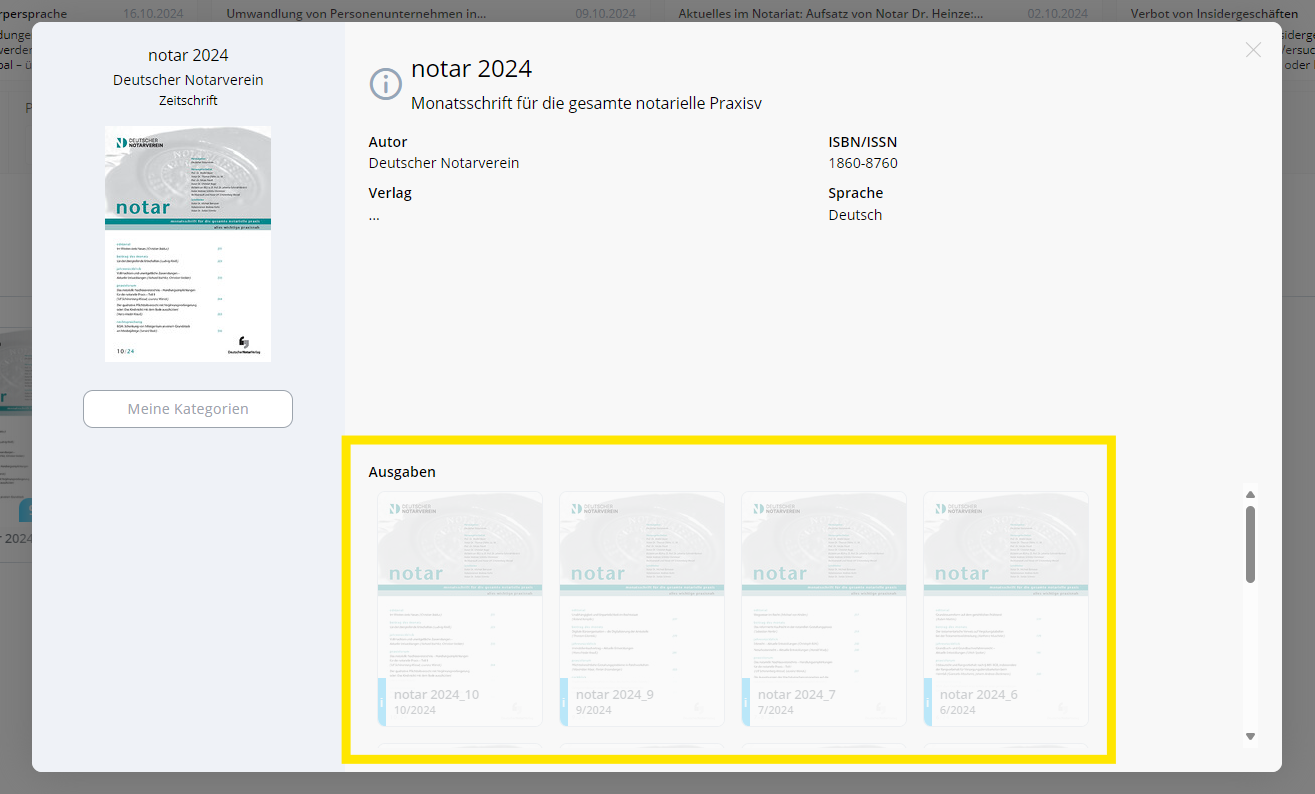Image resolution: width=1315 pixels, height=794 pixels.
Task: Click the blue tab marker on notar 2024_9
Action: point(564,701)
